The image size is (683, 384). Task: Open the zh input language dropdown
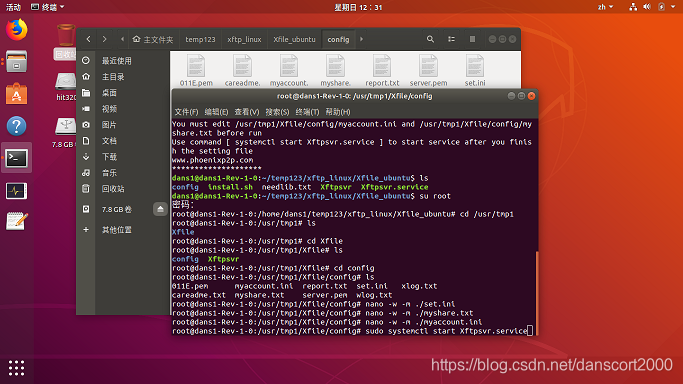(605, 7)
